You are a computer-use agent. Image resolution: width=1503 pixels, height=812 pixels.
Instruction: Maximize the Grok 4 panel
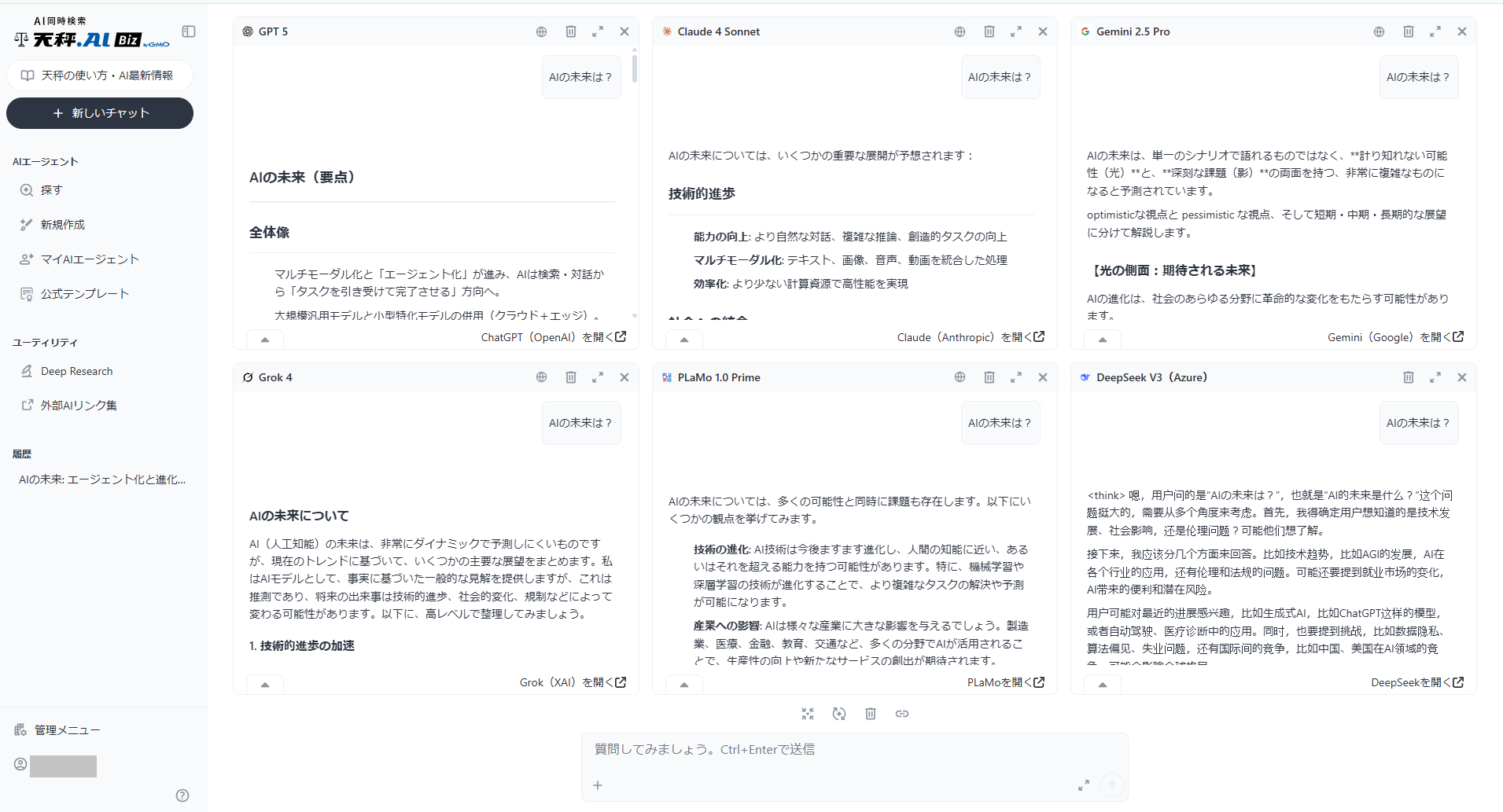[598, 377]
